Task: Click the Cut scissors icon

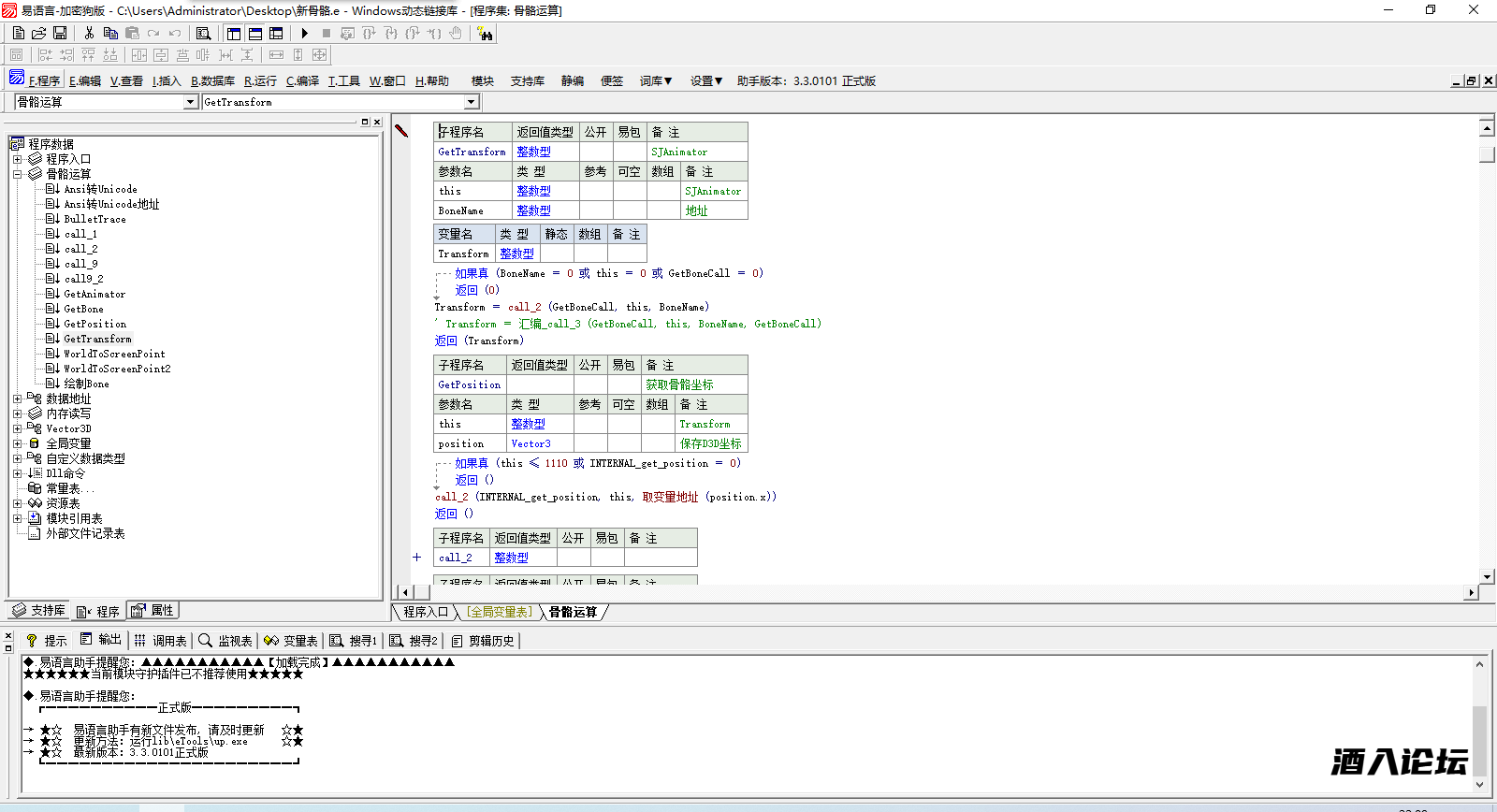Action: click(x=89, y=33)
